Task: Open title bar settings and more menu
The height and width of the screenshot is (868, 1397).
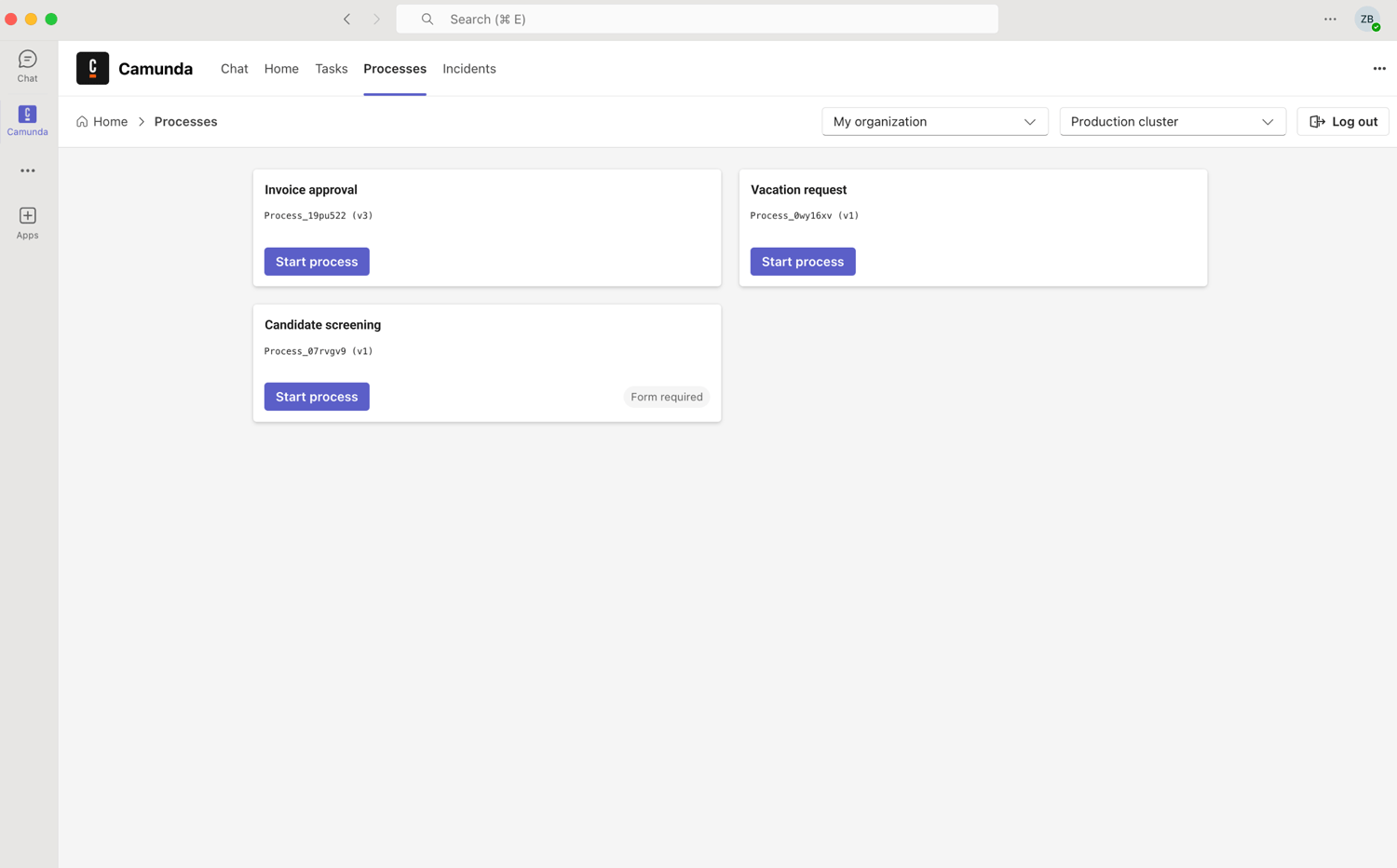Action: tap(1330, 20)
